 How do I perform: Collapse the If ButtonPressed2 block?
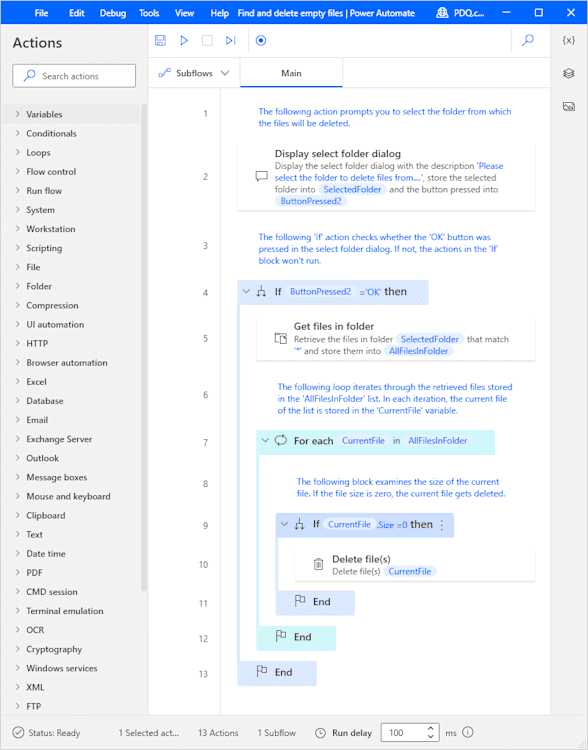click(x=246, y=291)
